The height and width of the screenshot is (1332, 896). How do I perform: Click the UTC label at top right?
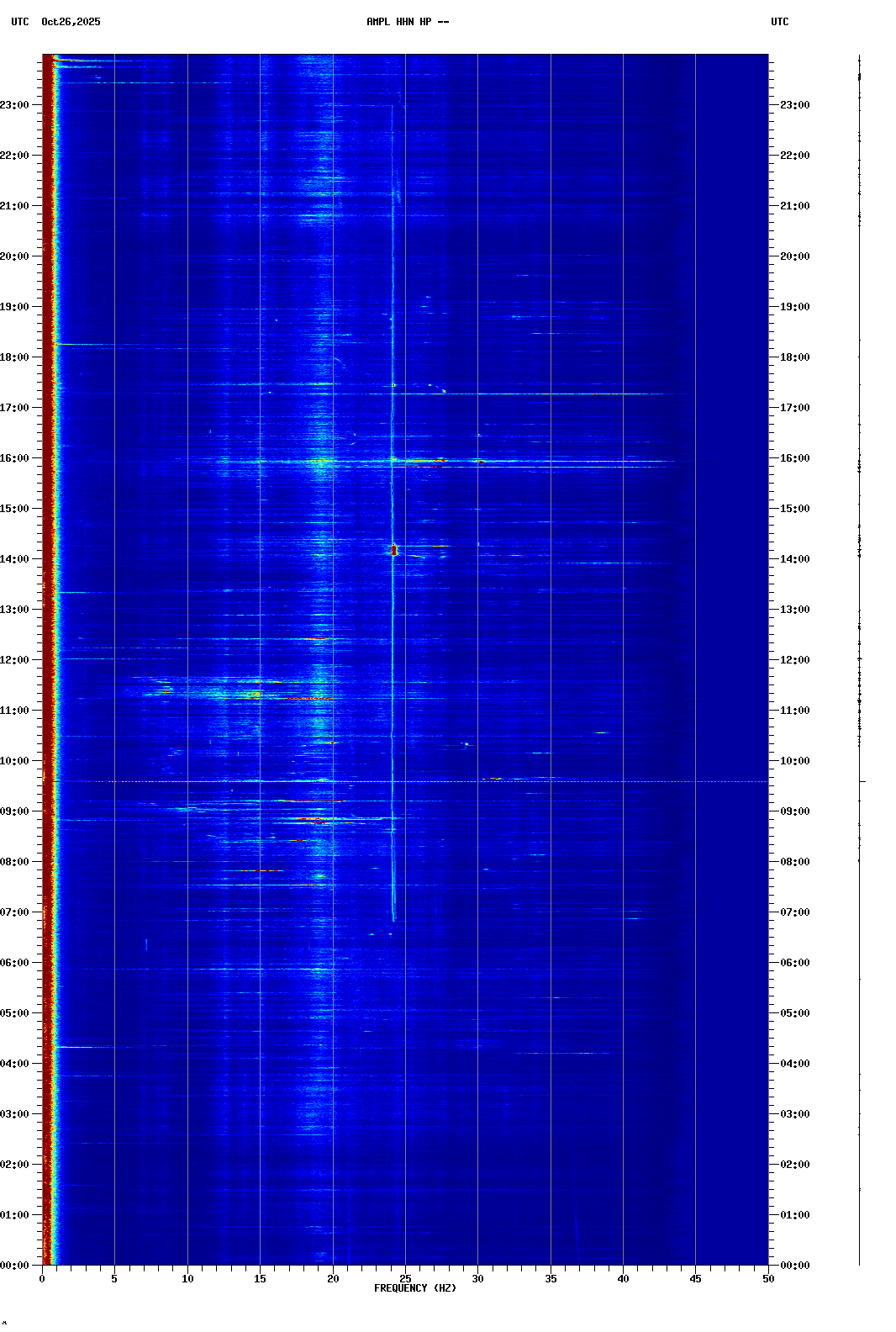[x=779, y=22]
